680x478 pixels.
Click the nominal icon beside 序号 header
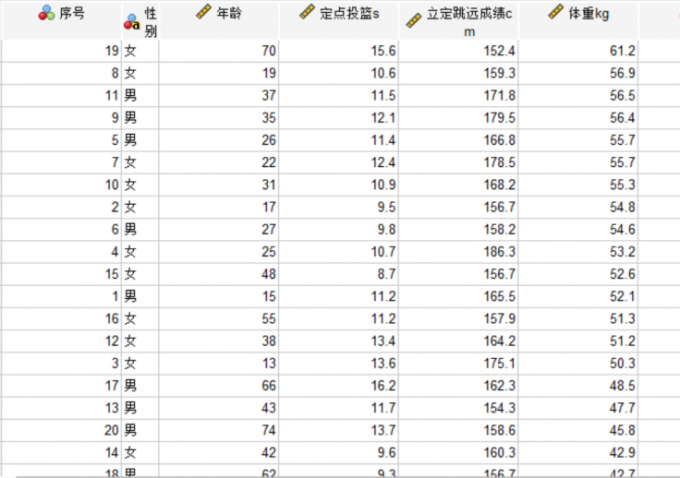46,13
